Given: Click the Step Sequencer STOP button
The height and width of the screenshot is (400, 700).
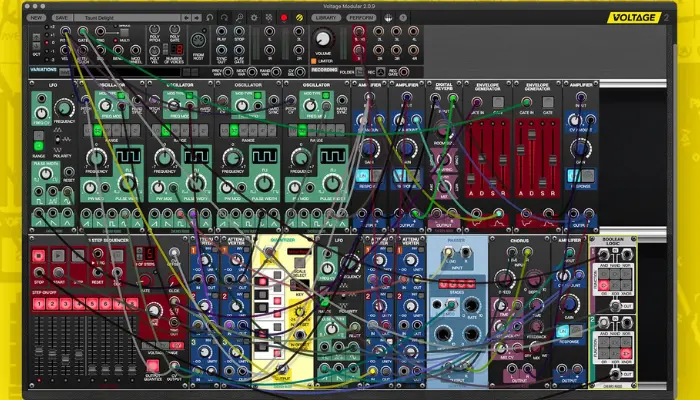Looking at the screenshot, I should pos(39,256).
